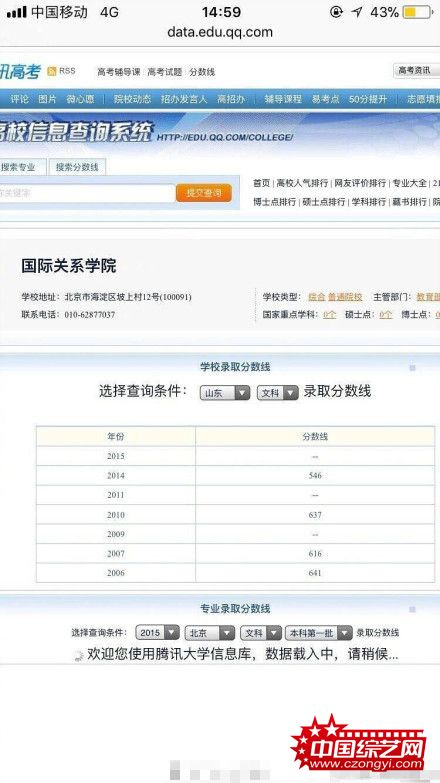The width and height of the screenshot is (440, 783).
Task: Click the 腾讯高考 logo
Action: click(20, 72)
